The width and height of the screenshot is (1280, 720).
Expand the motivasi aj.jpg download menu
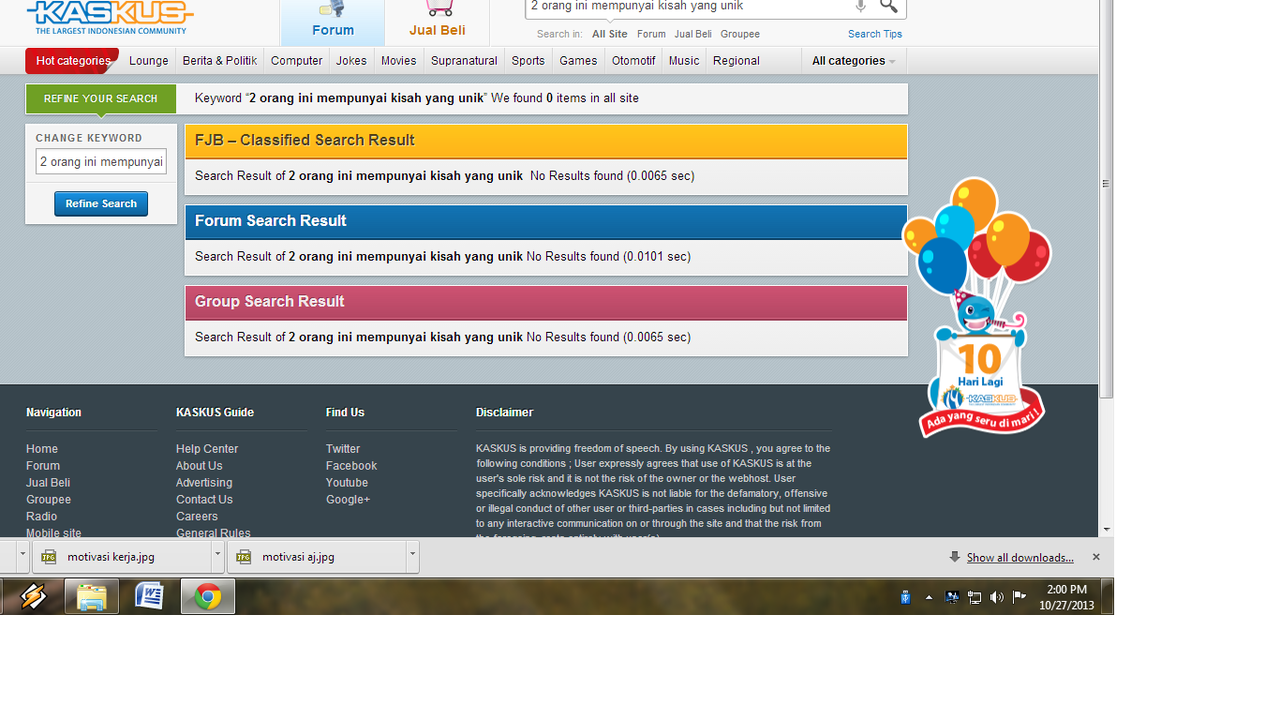pyautogui.click(x=412, y=557)
